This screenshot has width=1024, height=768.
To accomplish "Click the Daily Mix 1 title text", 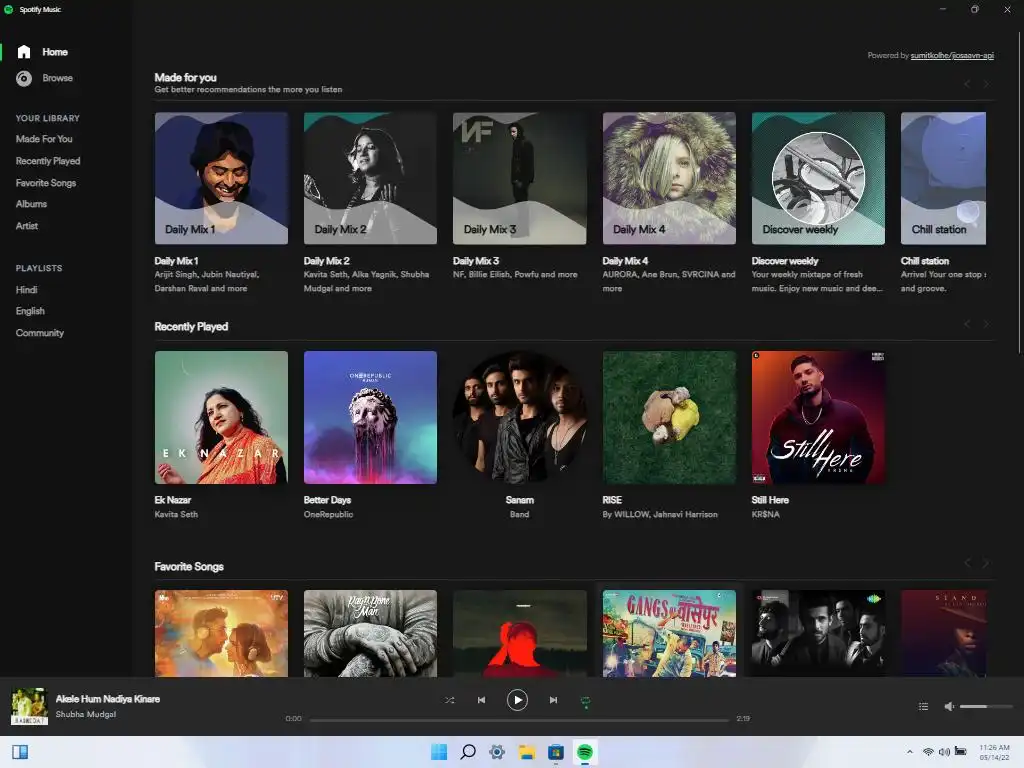I will point(176,261).
